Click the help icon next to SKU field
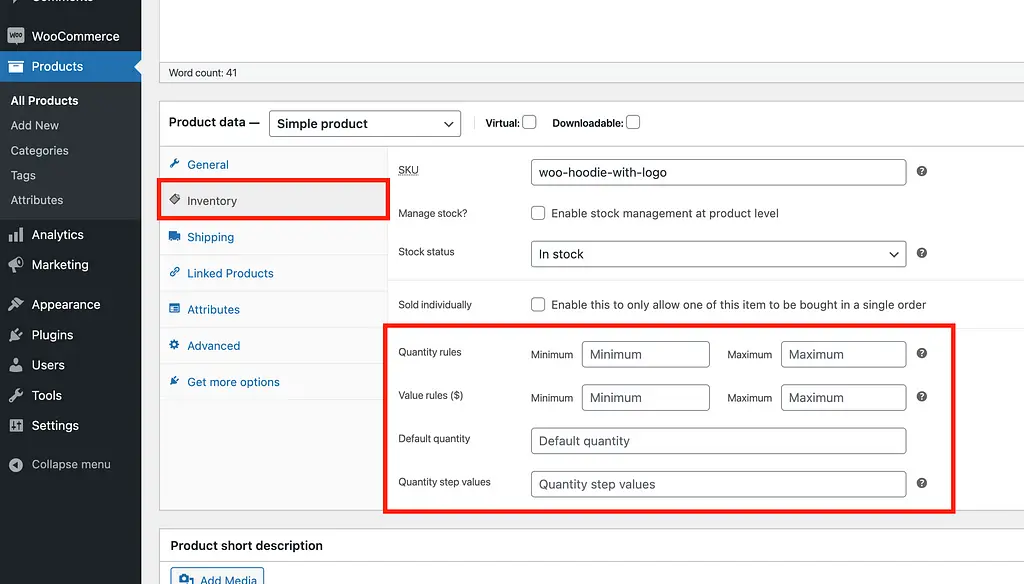 pos(921,171)
